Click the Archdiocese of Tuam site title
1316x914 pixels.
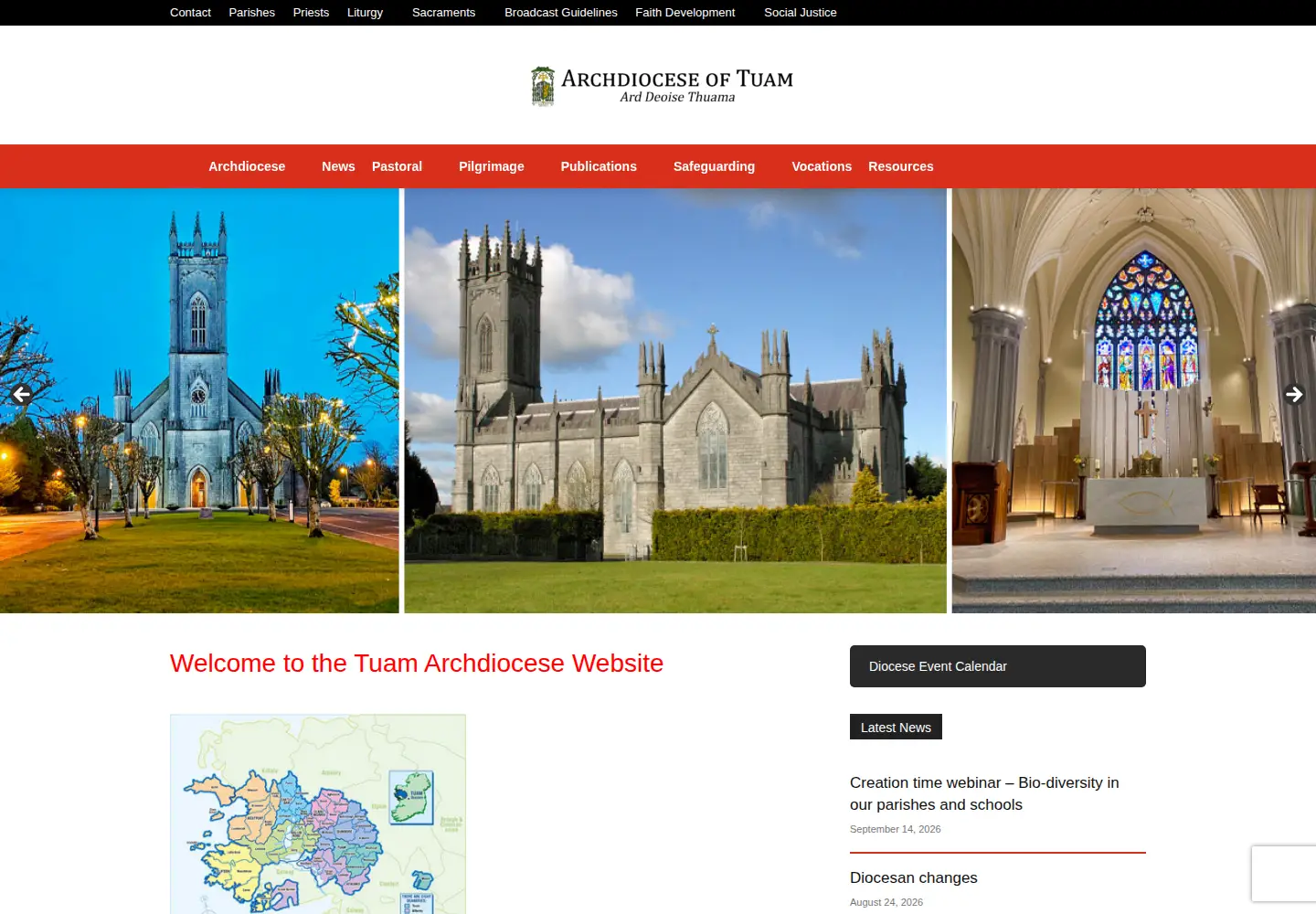(677, 79)
